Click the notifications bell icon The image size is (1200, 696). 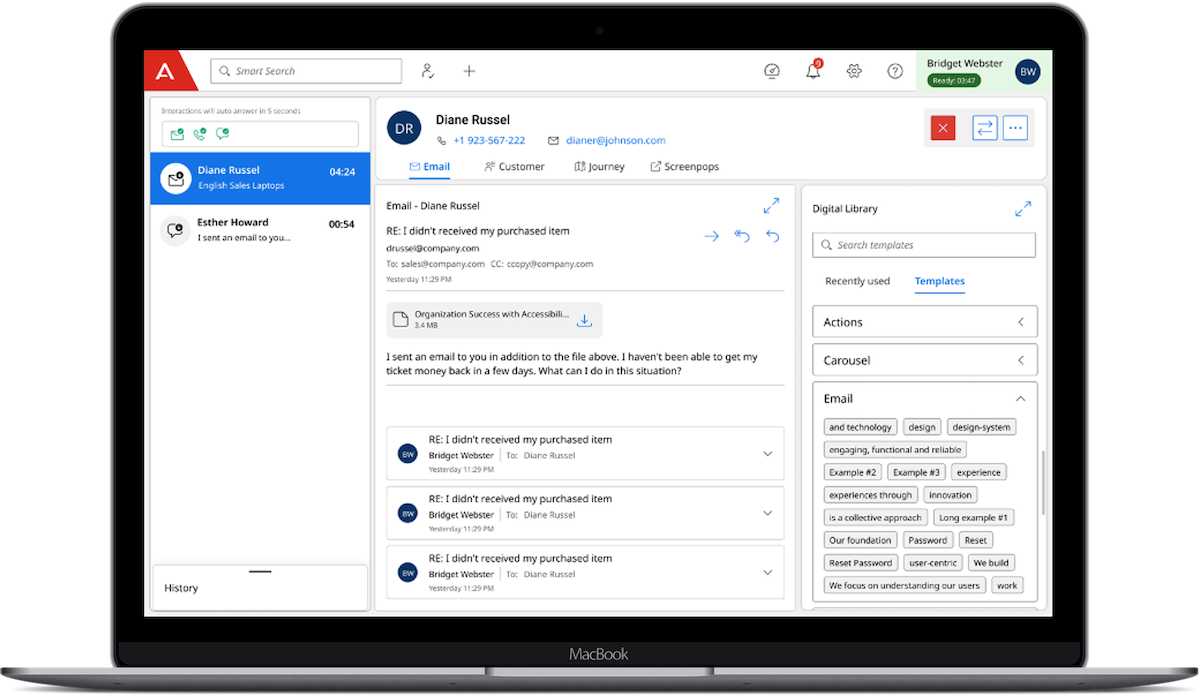pos(813,71)
